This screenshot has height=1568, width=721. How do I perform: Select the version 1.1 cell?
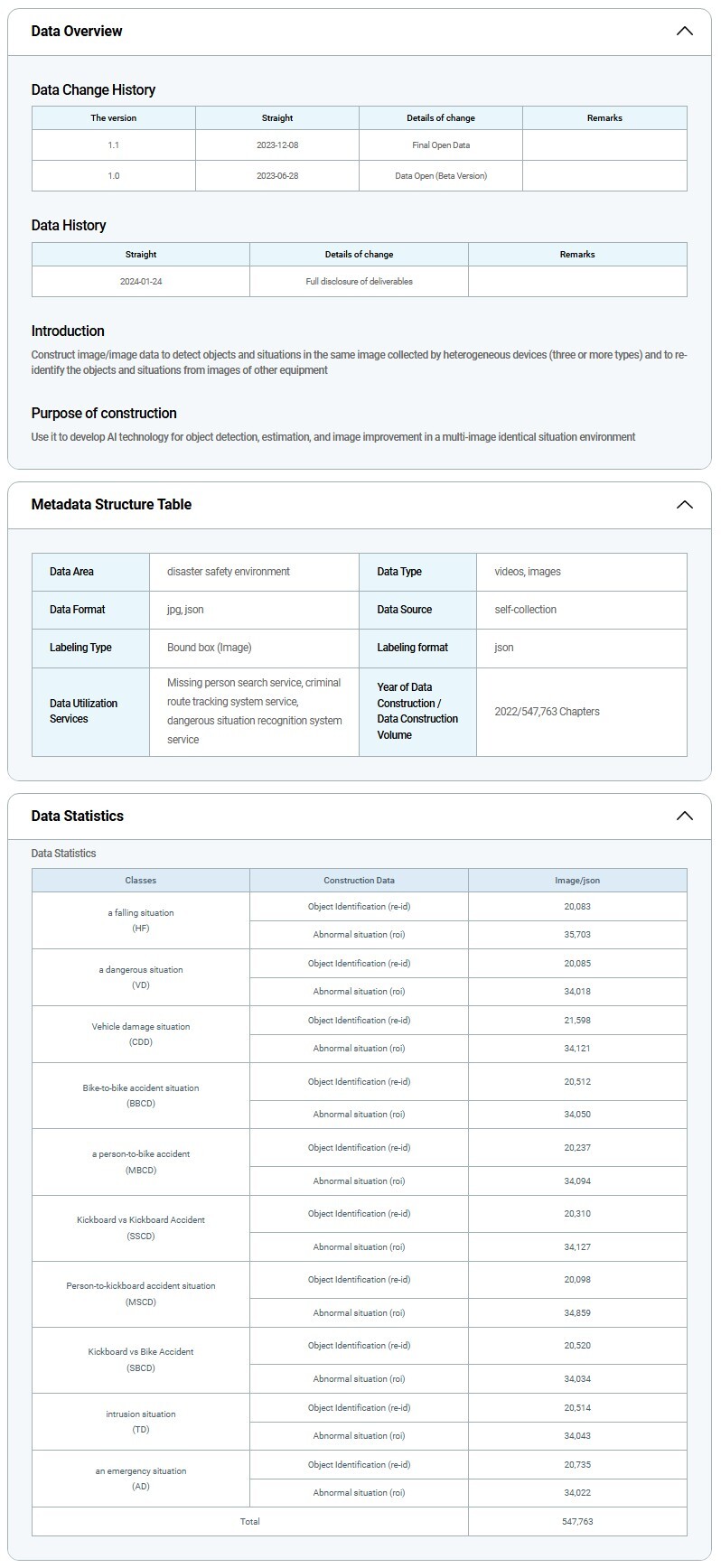point(114,145)
